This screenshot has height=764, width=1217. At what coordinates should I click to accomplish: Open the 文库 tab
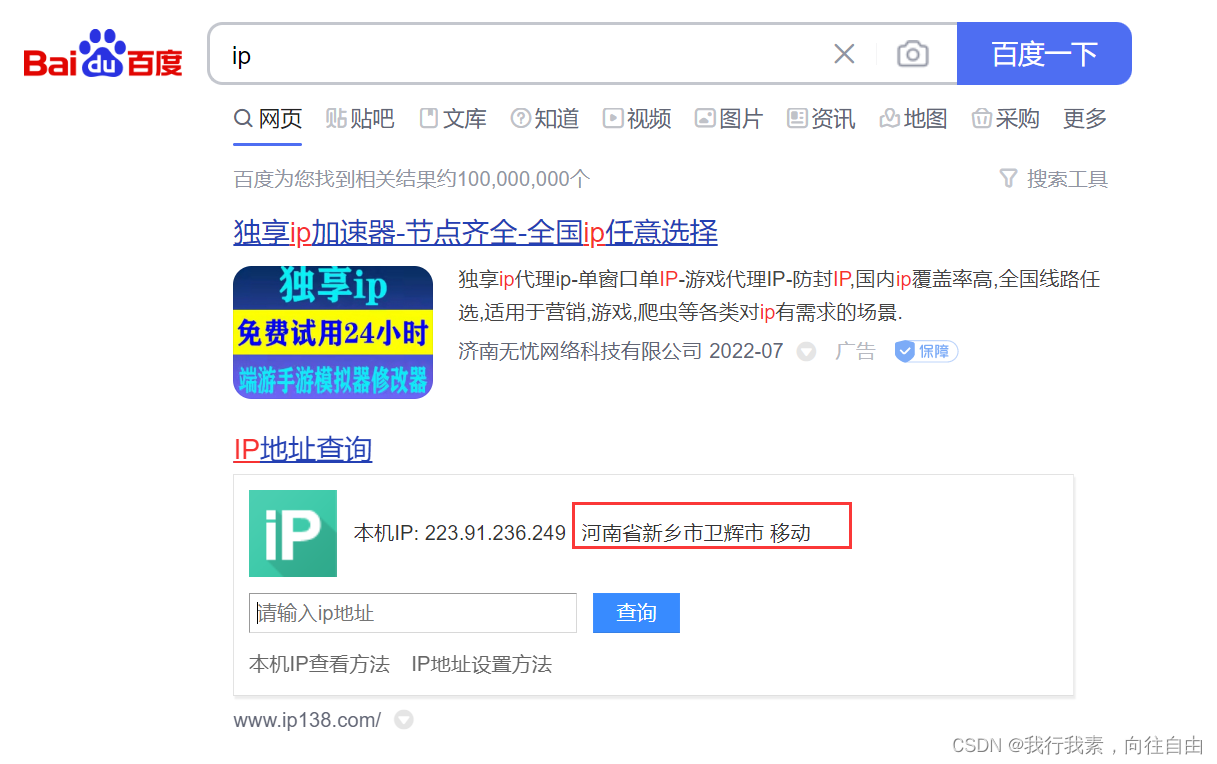453,119
